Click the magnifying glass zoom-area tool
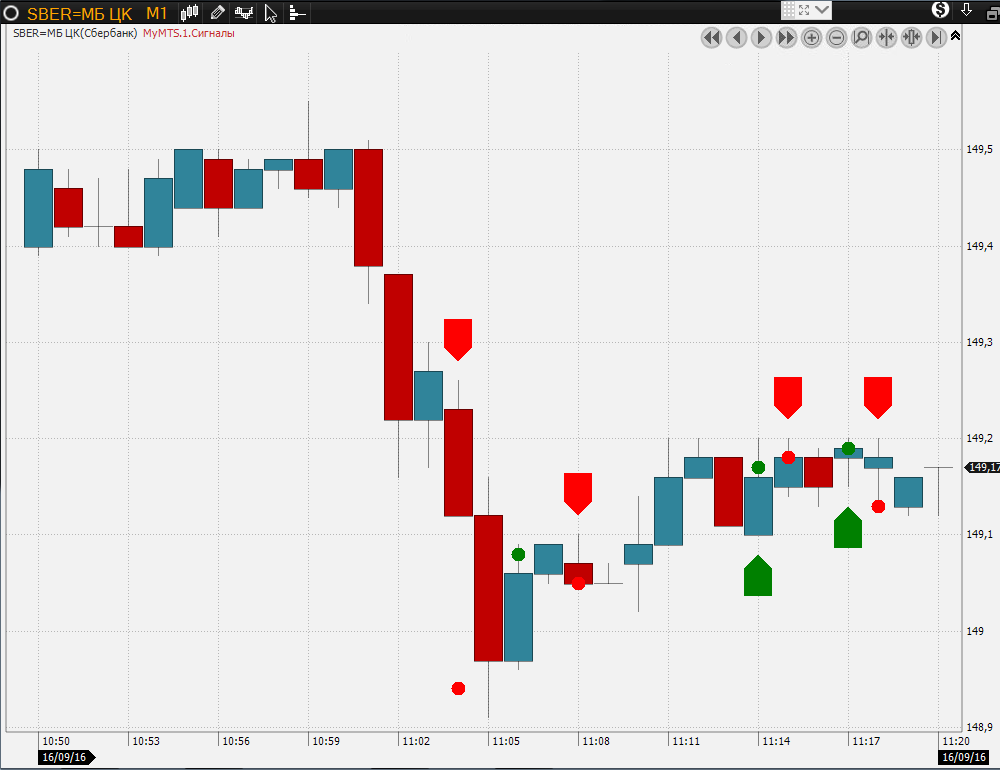1000x770 pixels. coord(861,38)
